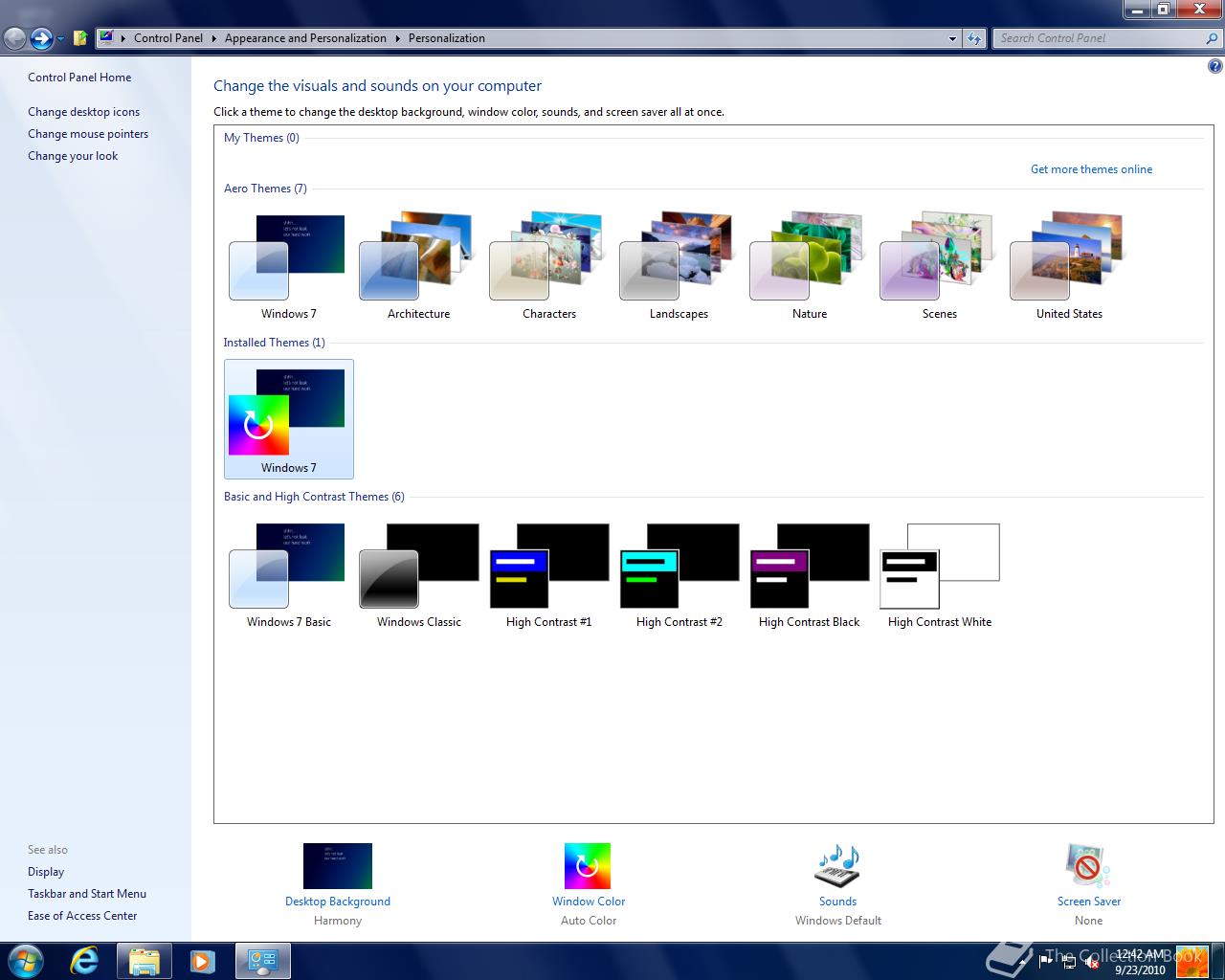The image size is (1225, 980).
Task: Click the Sounds link
Action: [x=837, y=902]
